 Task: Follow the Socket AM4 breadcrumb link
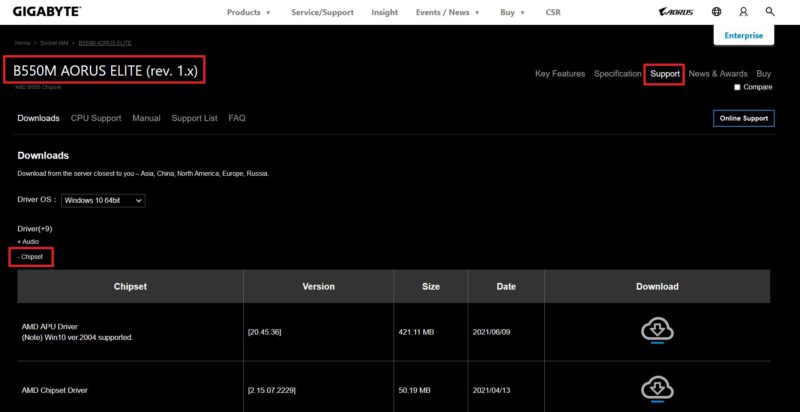click(x=54, y=43)
